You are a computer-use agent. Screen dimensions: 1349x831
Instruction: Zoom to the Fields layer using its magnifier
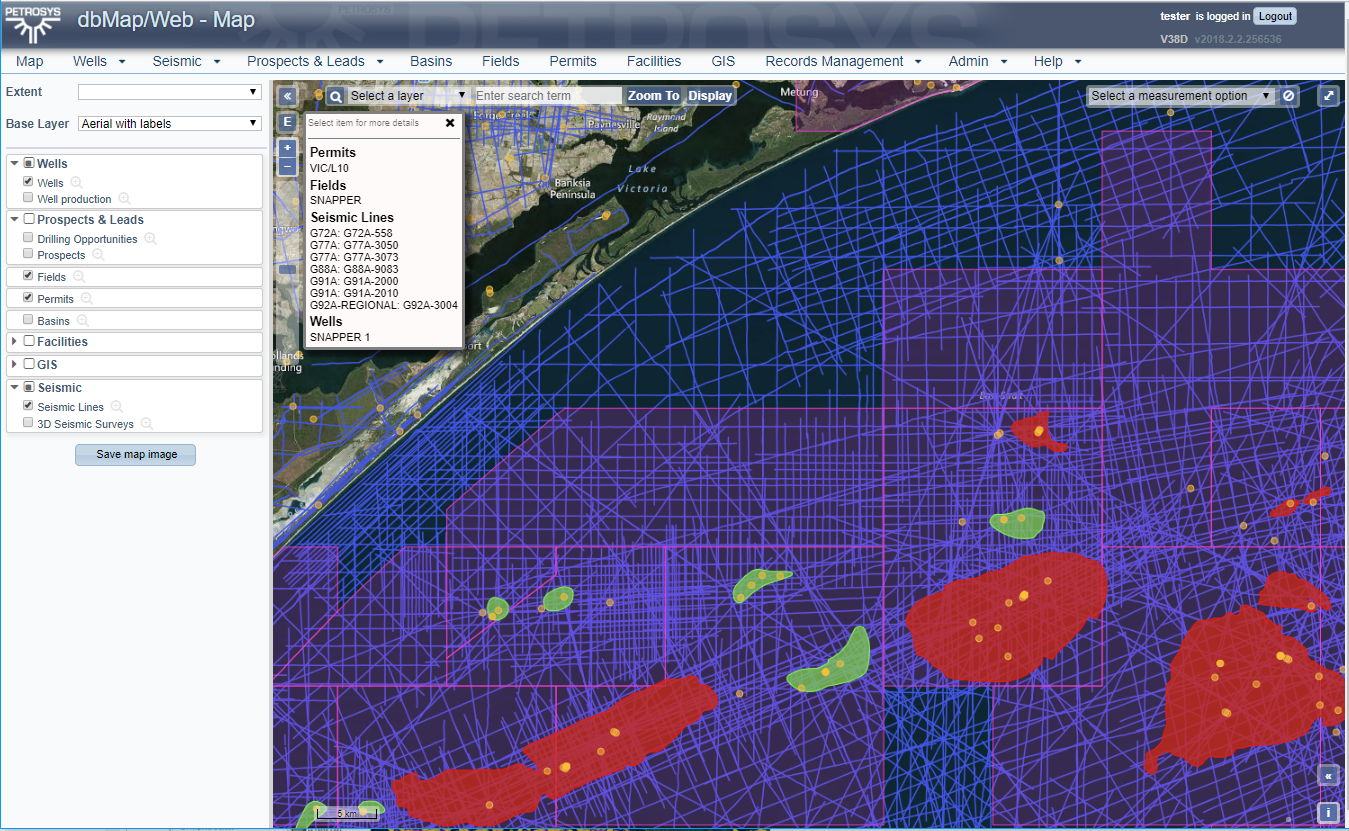tap(79, 277)
